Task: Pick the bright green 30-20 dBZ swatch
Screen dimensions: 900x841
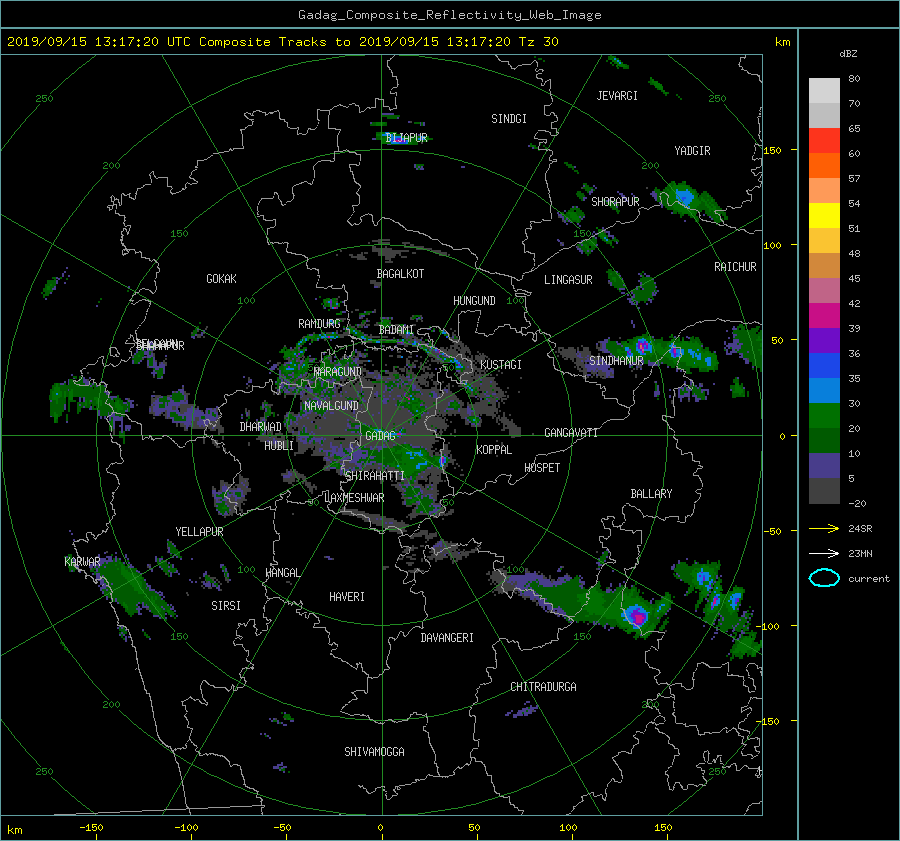Action: click(824, 416)
